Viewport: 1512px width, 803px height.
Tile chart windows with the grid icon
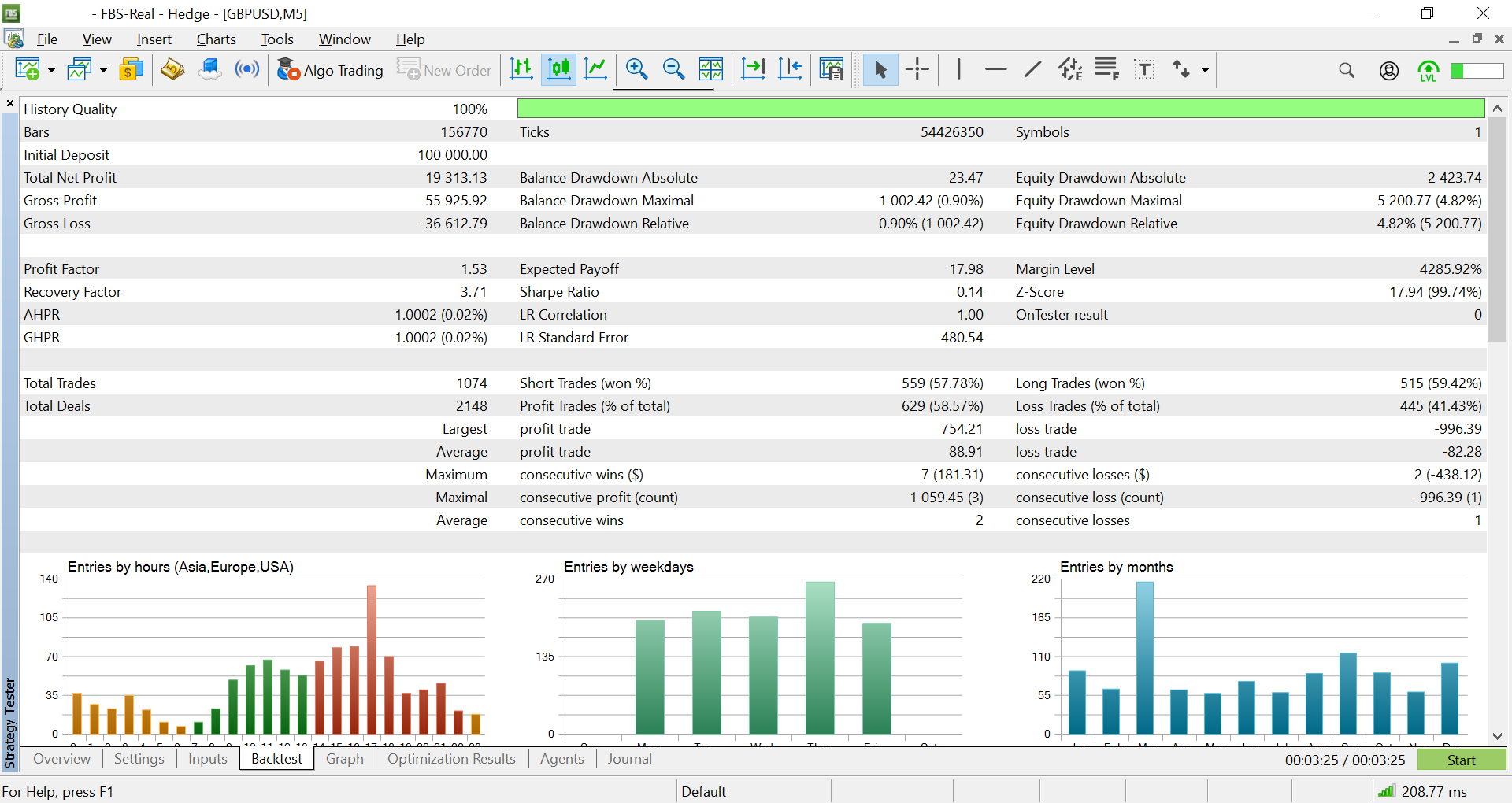(x=710, y=69)
